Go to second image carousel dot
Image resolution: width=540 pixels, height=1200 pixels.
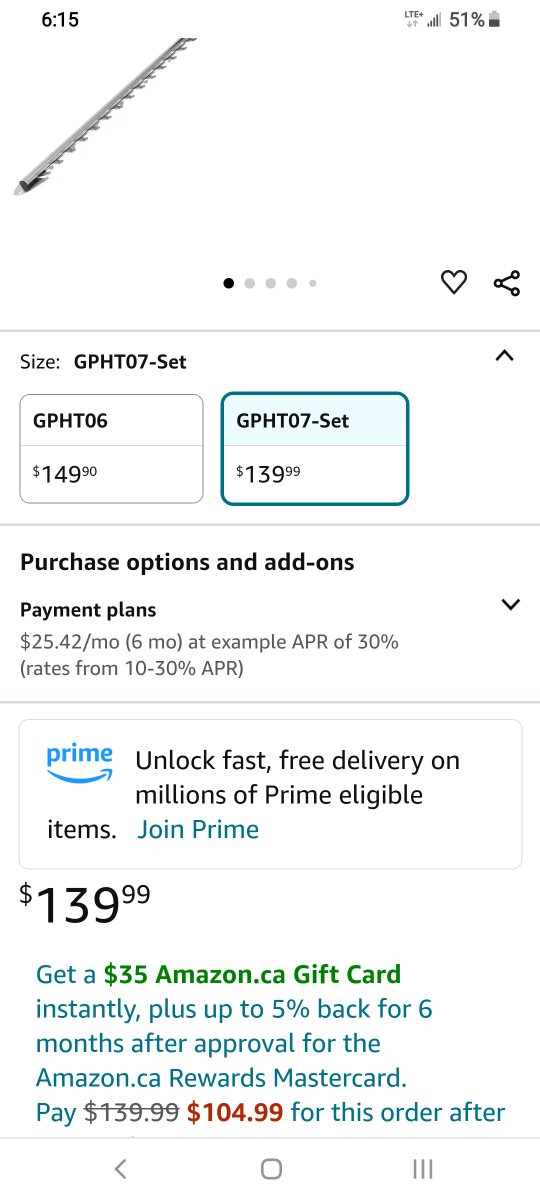pyautogui.click(x=250, y=283)
